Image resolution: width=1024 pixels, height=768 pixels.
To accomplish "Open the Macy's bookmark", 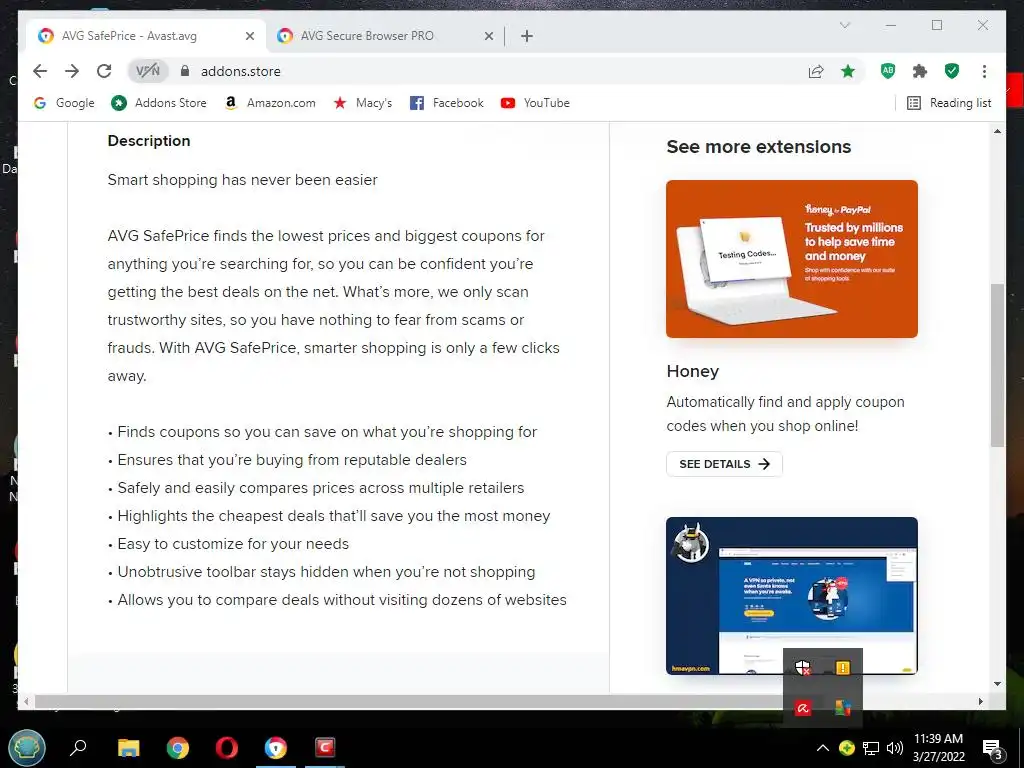I will click(362, 103).
